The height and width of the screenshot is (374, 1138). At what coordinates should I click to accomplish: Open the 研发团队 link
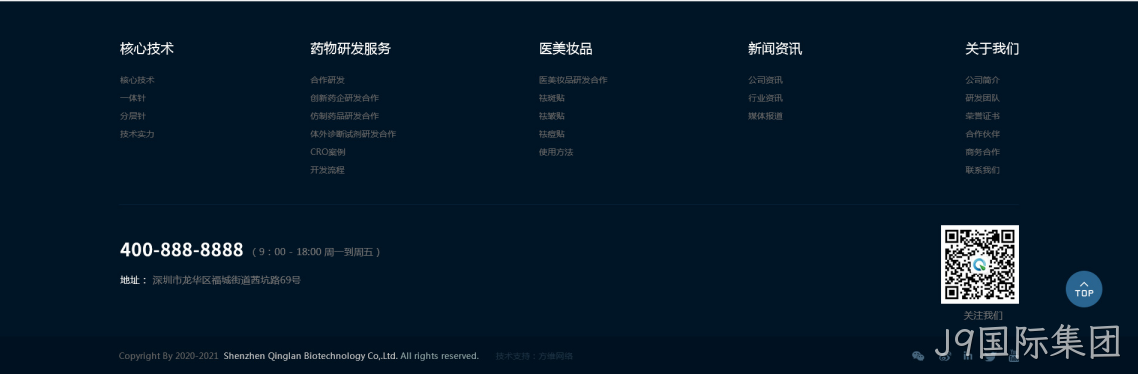pyautogui.click(x=983, y=98)
